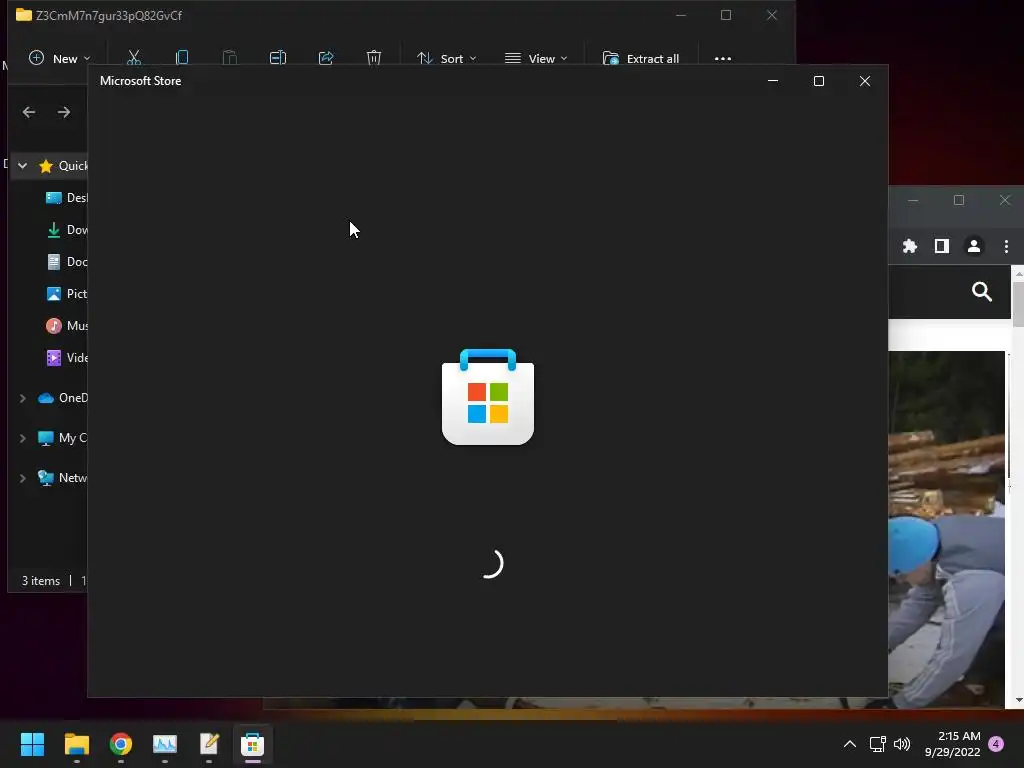Screen dimensions: 1024x768
Task: Close the Microsoft Store window
Action: point(865,81)
